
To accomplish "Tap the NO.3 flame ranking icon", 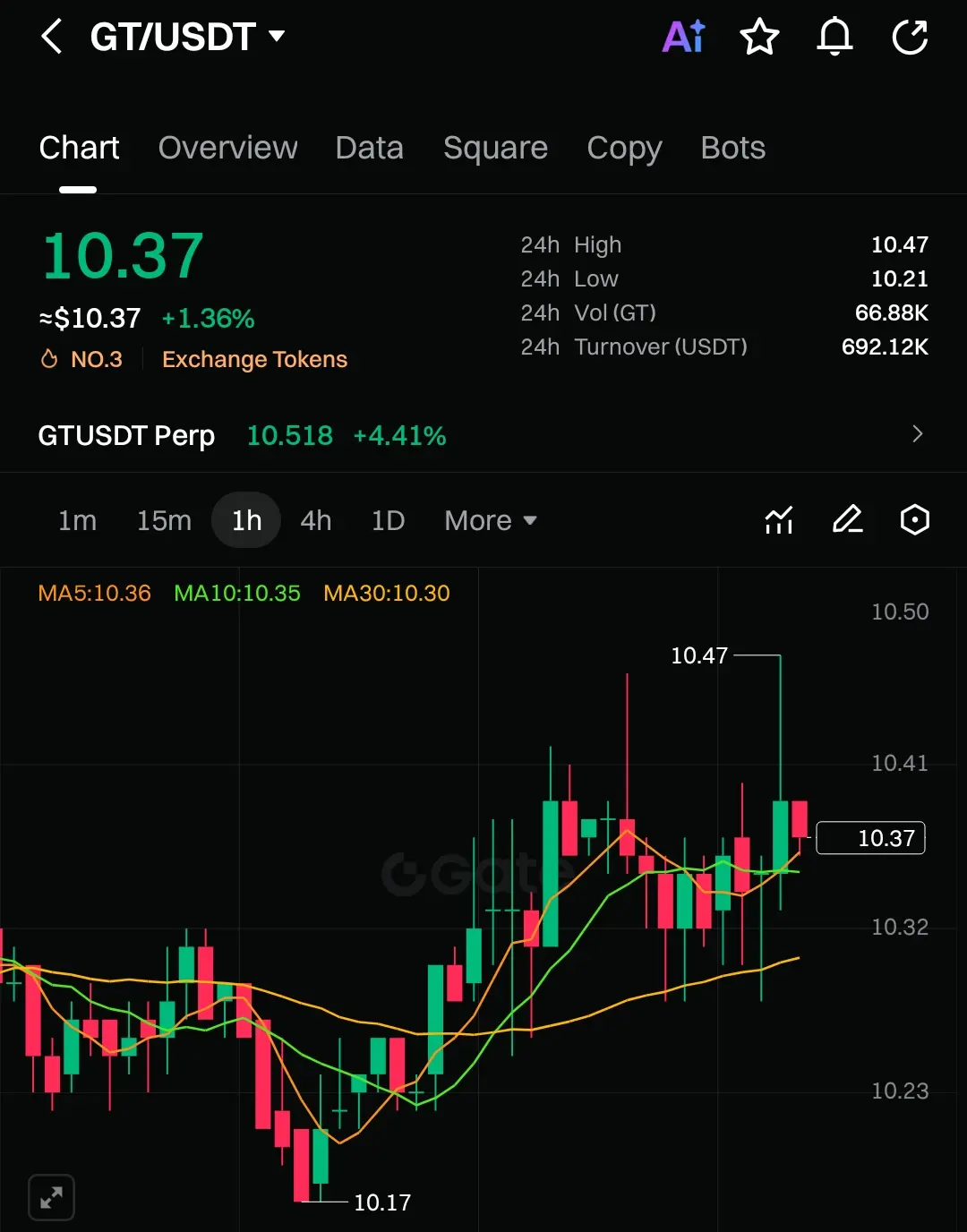I will coord(49,359).
